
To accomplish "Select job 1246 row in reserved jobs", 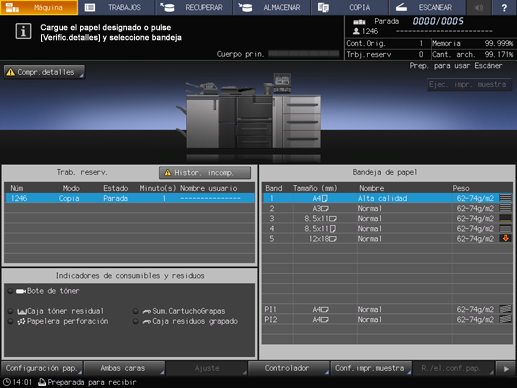I will pyautogui.click(x=130, y=198).
